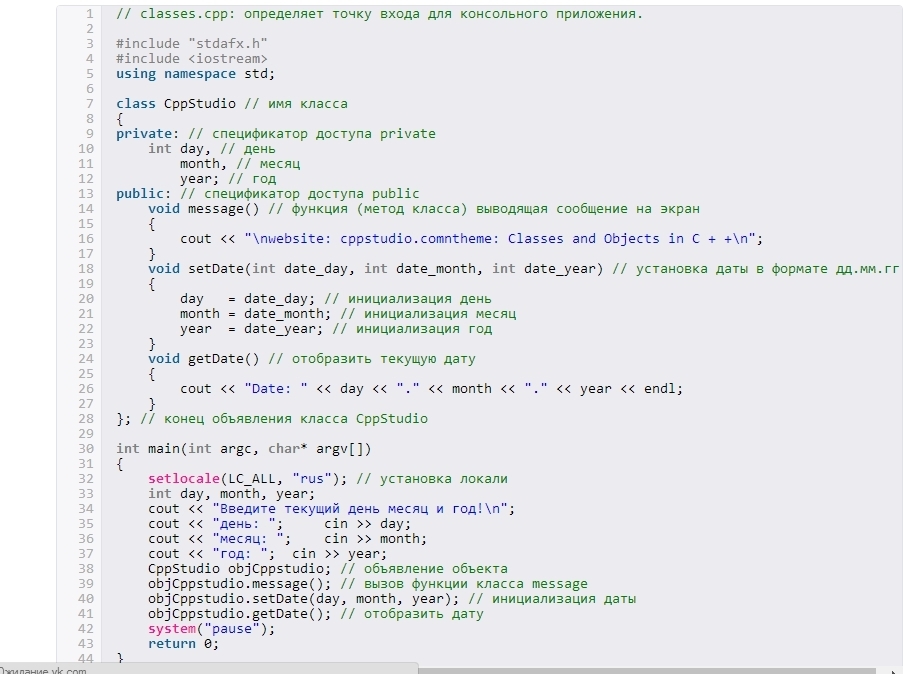The height and width of the screenshot is (674, 903).
Task: Click the comment "// объявление объекта"
Action: [x=424, y=568]
